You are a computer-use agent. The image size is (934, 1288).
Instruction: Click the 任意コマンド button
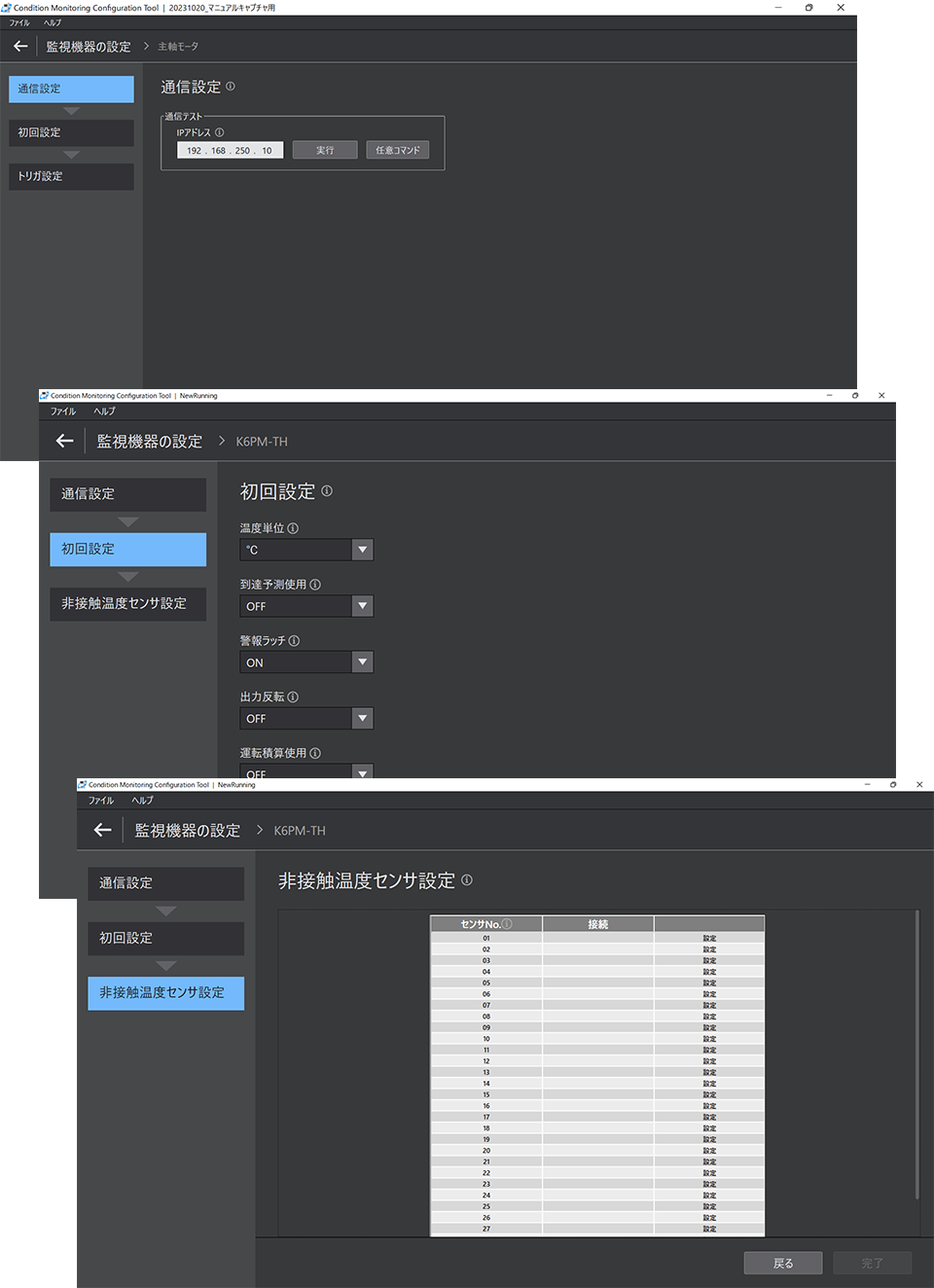pyautogui.click(x=398, y=150)
